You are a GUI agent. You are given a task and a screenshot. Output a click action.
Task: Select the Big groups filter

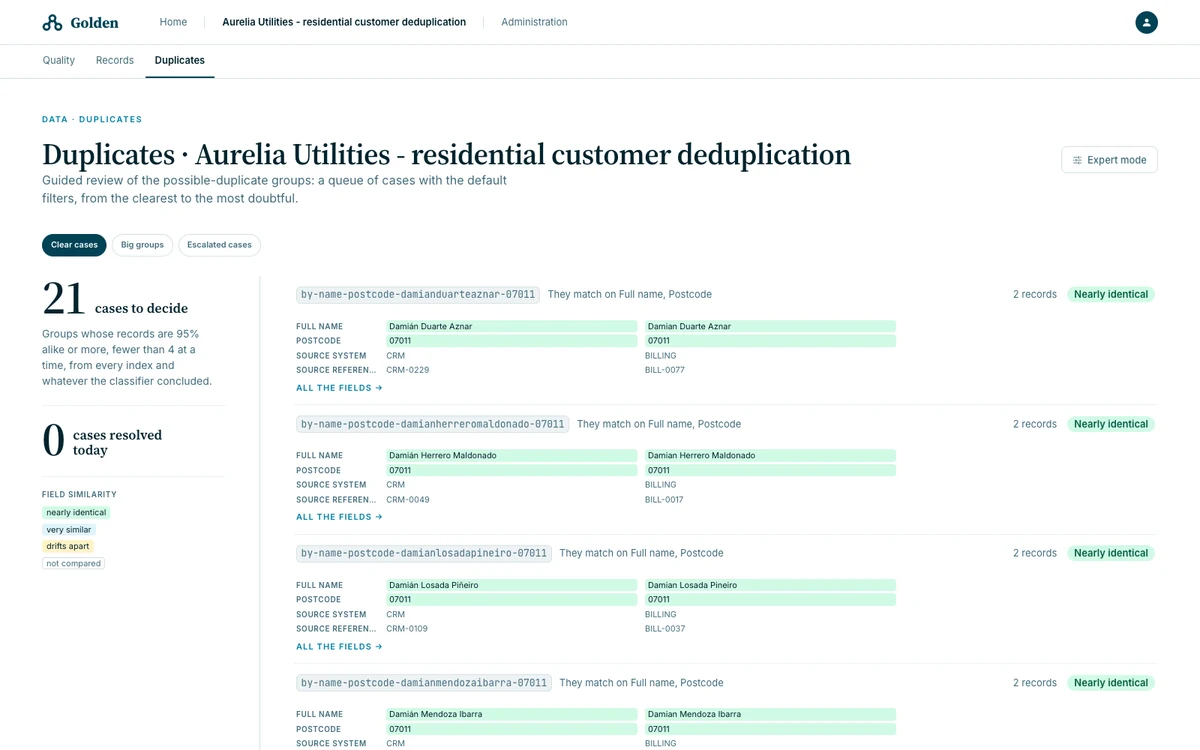point(142,245)
